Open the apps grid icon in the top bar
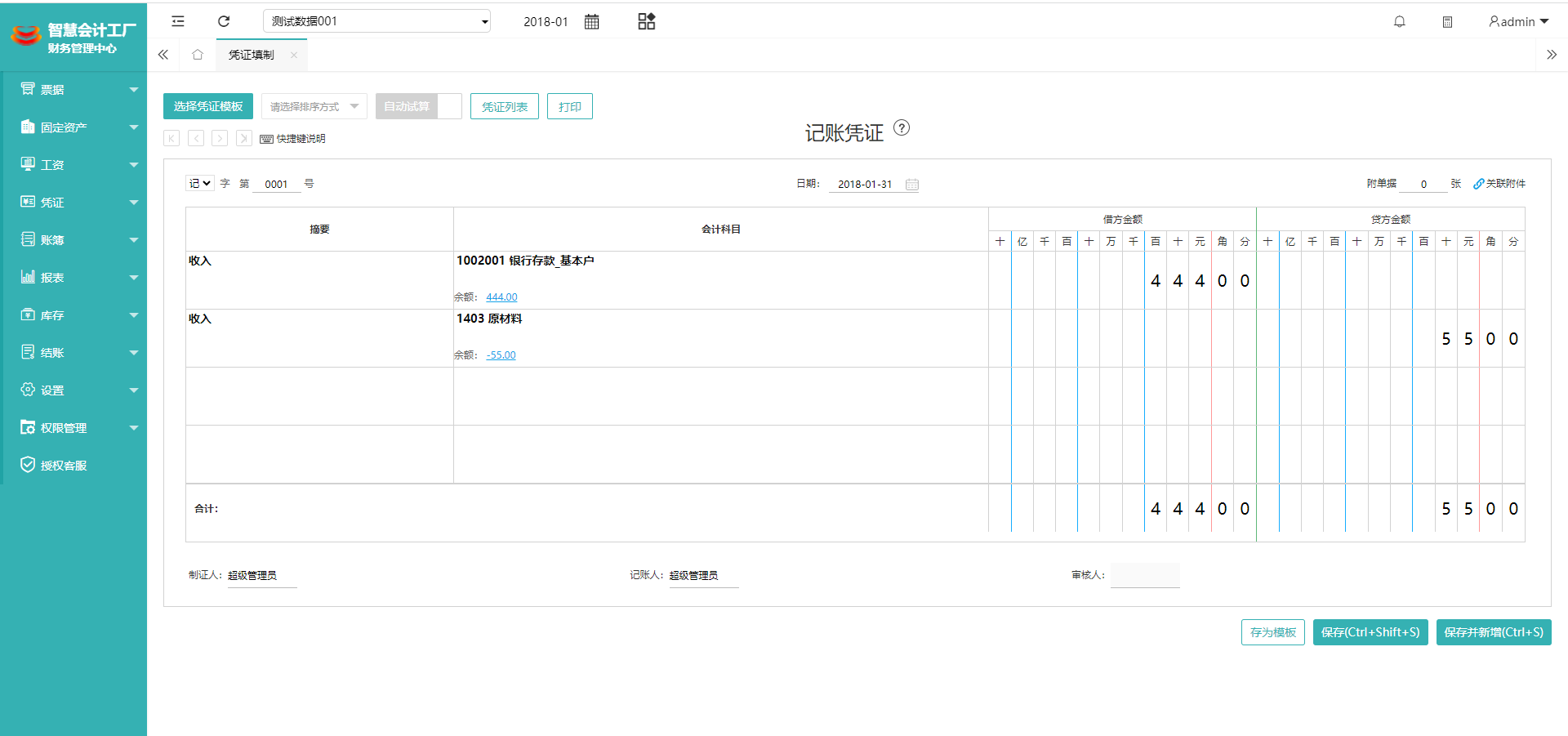Image resolution: width=1568 pixels, height=736 pixels. pos(647,21)
